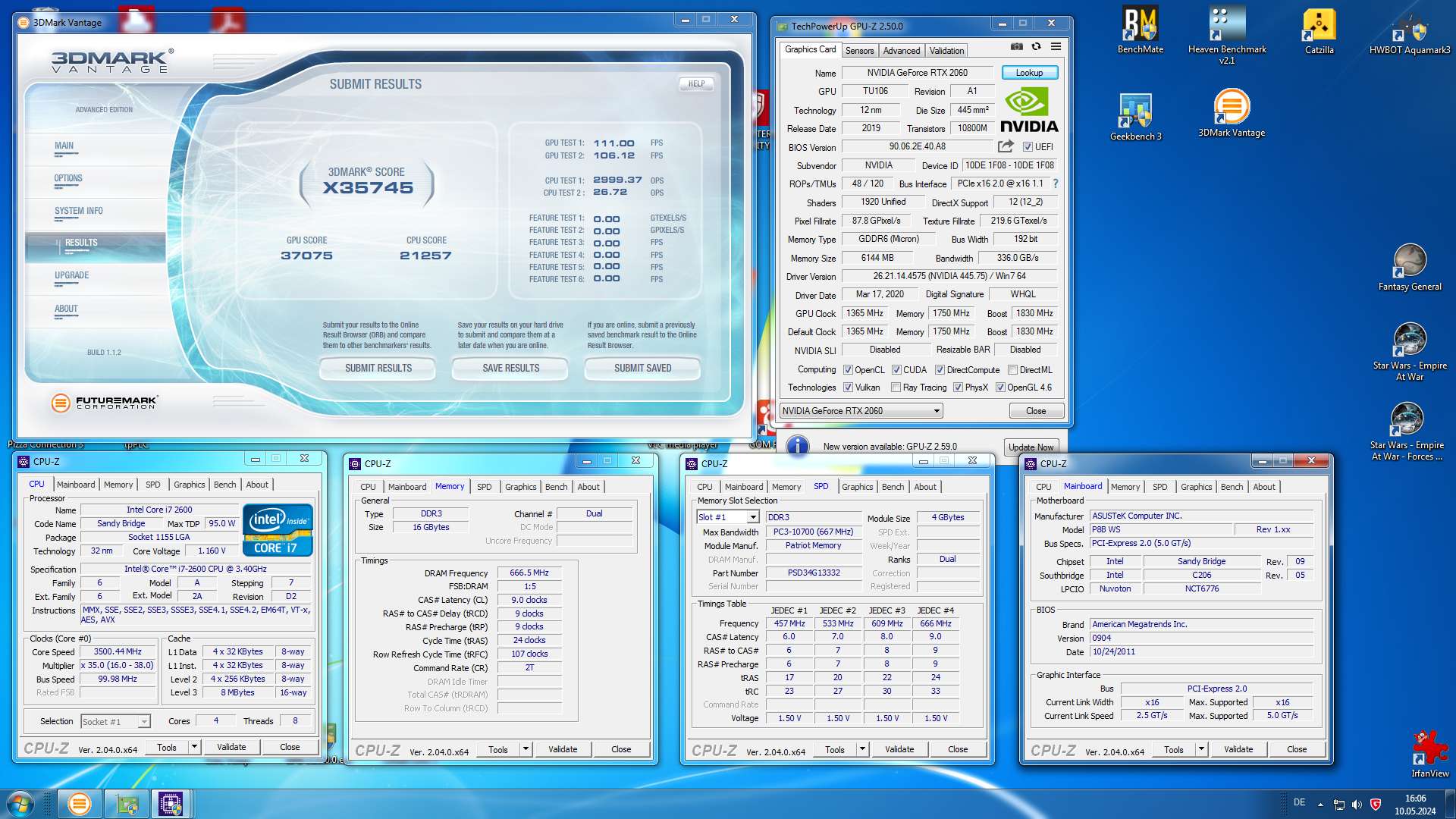
Task: Click Close button in GPU-Z window
Action: pos(1036,411)
